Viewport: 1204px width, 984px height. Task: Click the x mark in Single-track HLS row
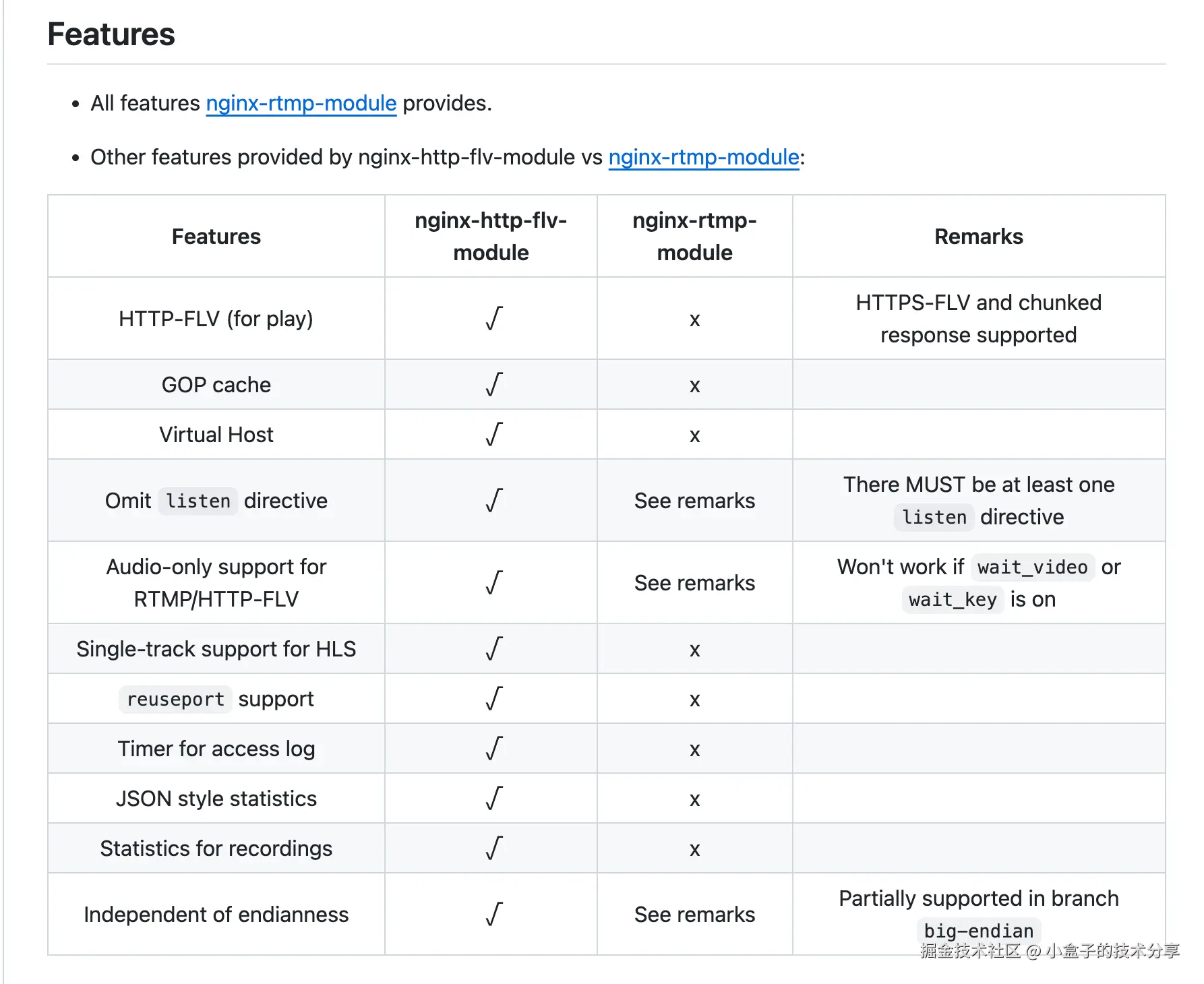[x=694, y=650]
